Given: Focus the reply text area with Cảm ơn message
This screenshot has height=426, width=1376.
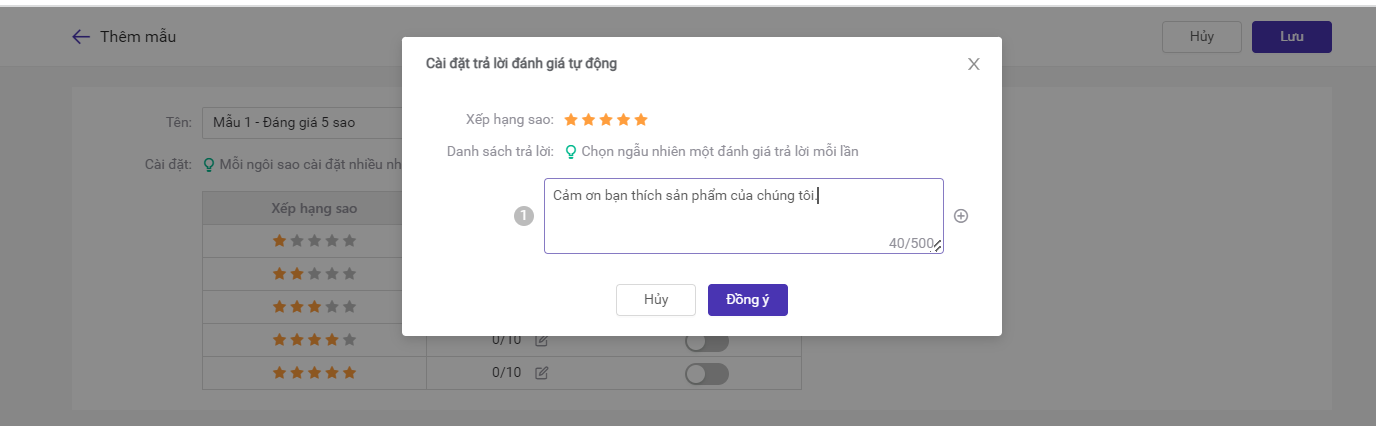Looking at the screenshot, I should (744, 216).
